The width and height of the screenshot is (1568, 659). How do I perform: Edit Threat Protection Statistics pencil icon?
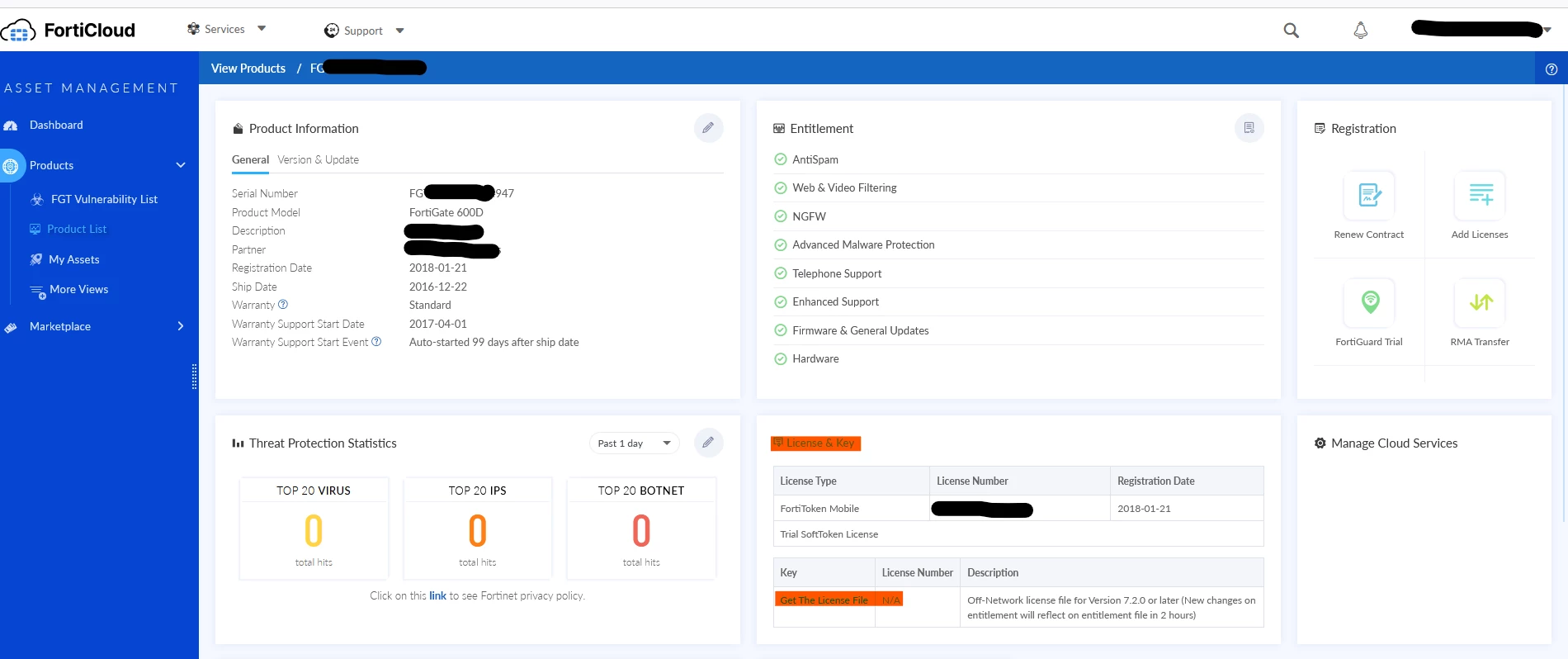click(x=708, y=443)
